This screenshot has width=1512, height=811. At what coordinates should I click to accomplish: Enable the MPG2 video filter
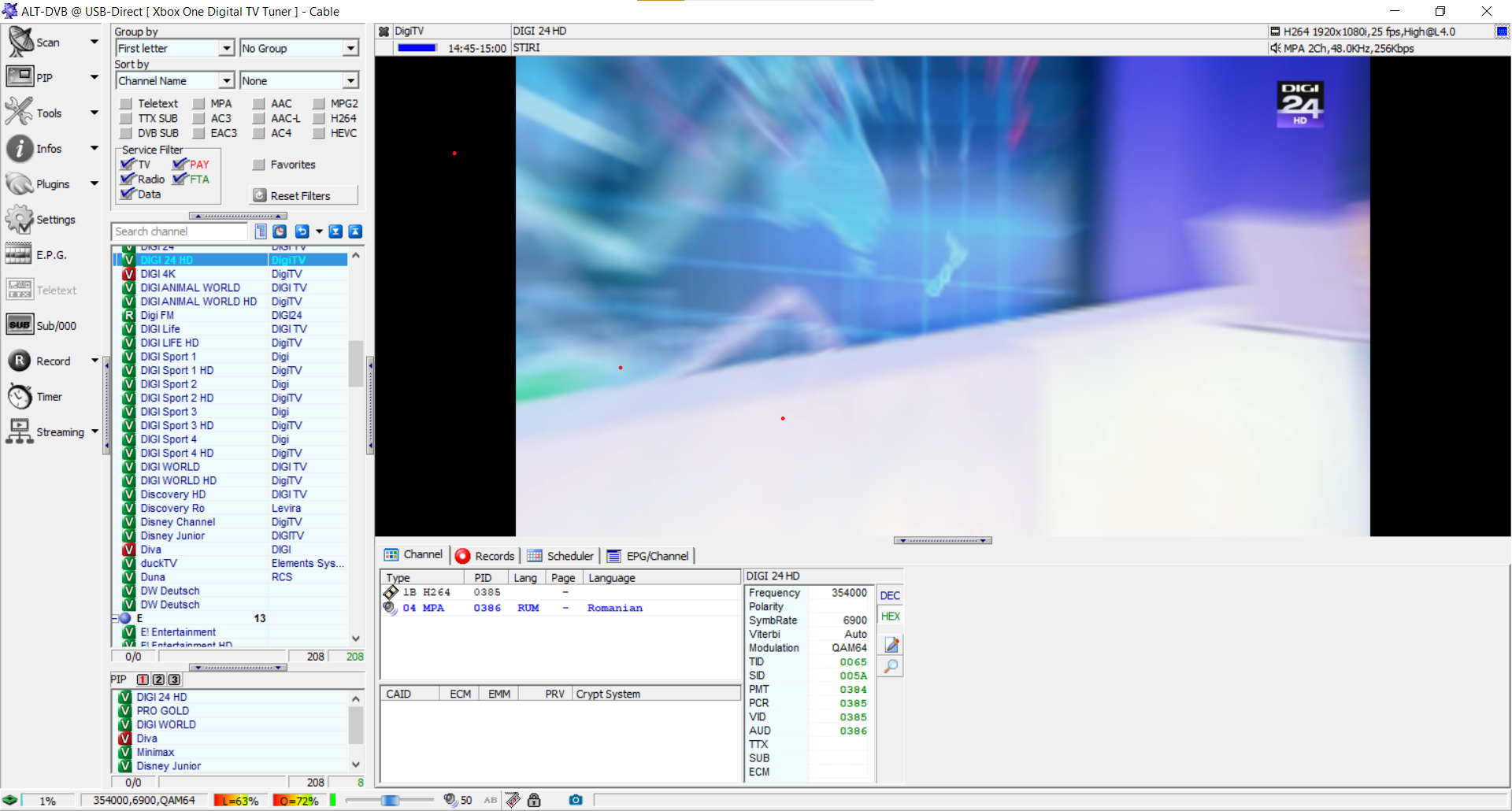point(319,103)
